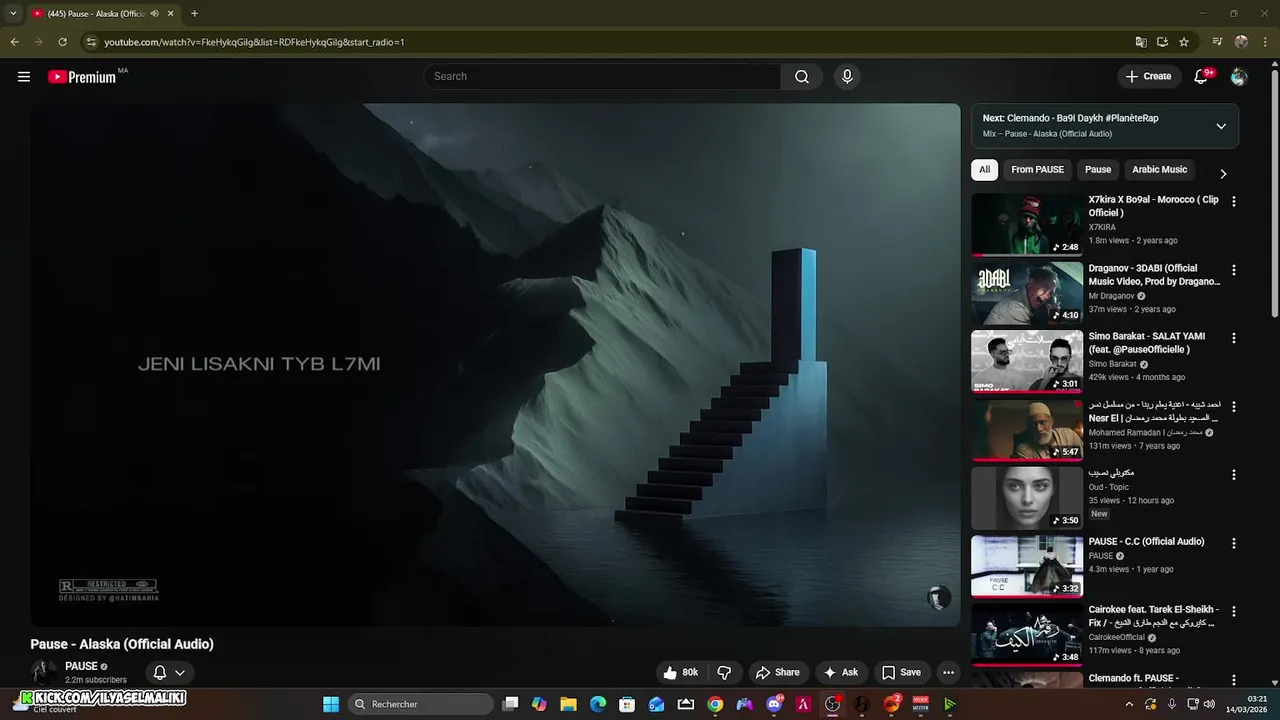The image size is (1280, 720).
Task: Open options for Draganov 3DABI video
Action: [x=1233, y=270]
